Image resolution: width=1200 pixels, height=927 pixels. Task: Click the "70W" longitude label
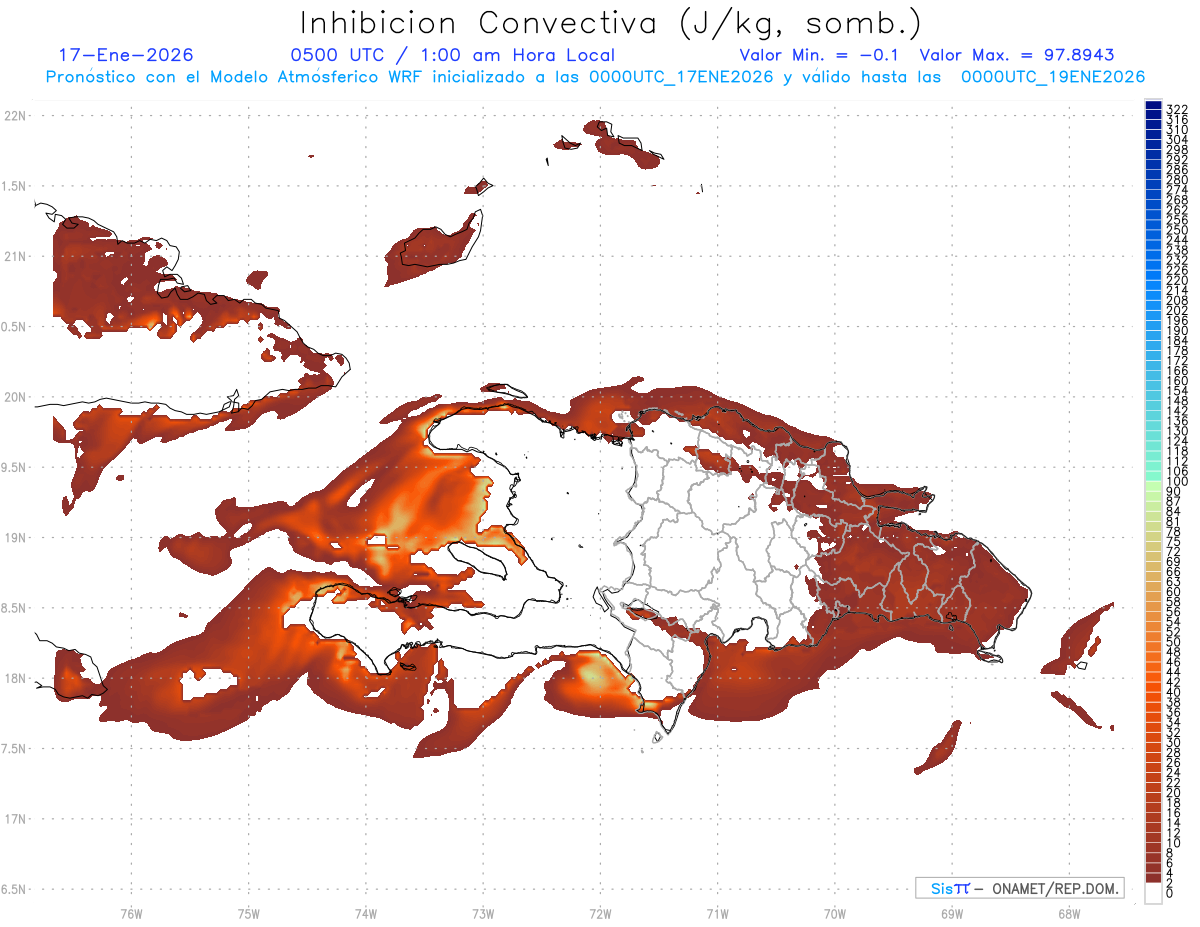click(x=834, y=912)
